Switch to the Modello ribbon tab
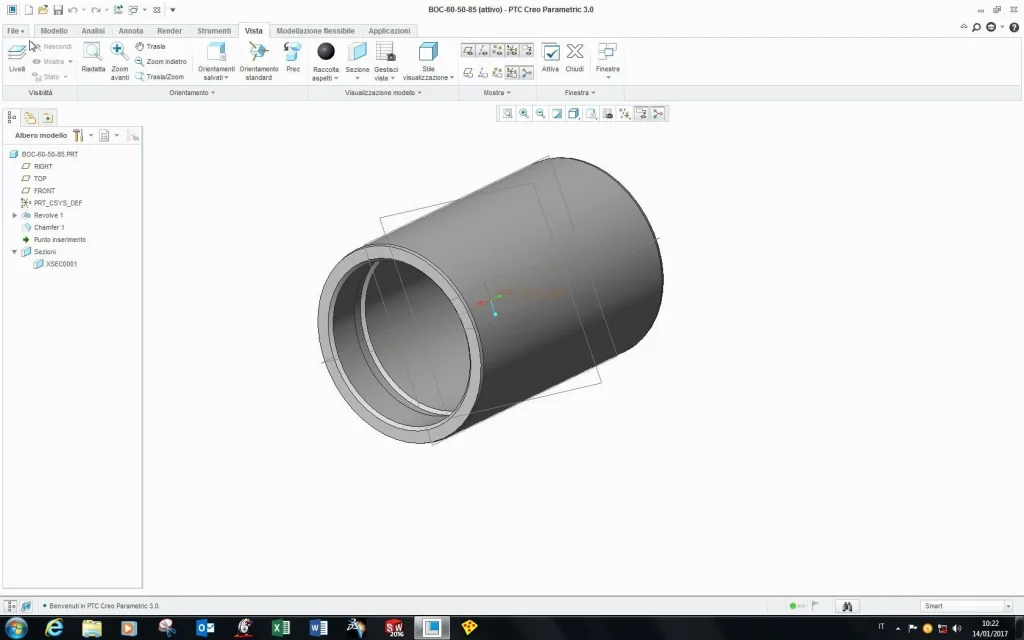The height and width of the screenshot is (640, 1024). [54, 31]
